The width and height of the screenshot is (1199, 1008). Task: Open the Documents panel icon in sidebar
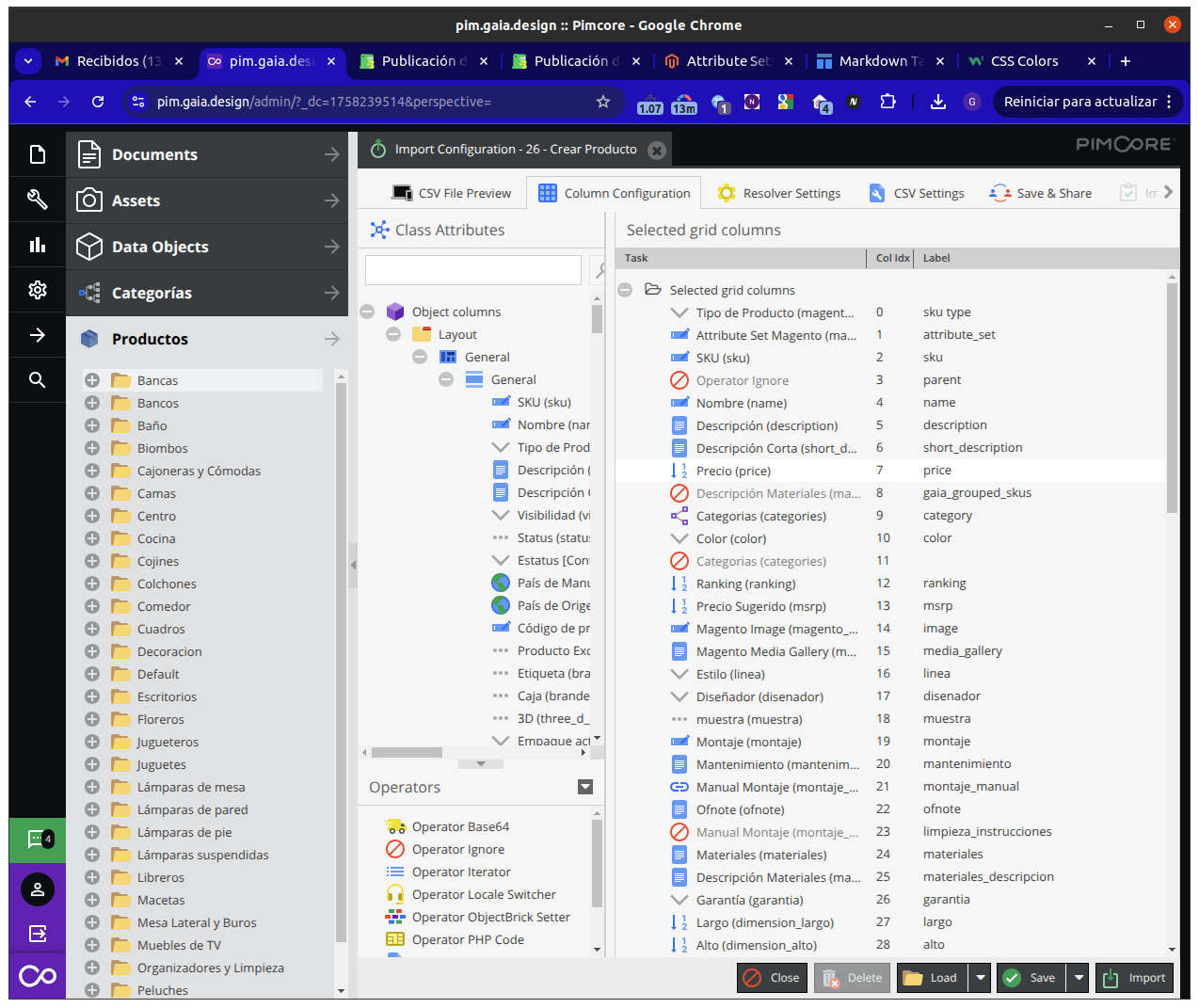pos(38,154)
